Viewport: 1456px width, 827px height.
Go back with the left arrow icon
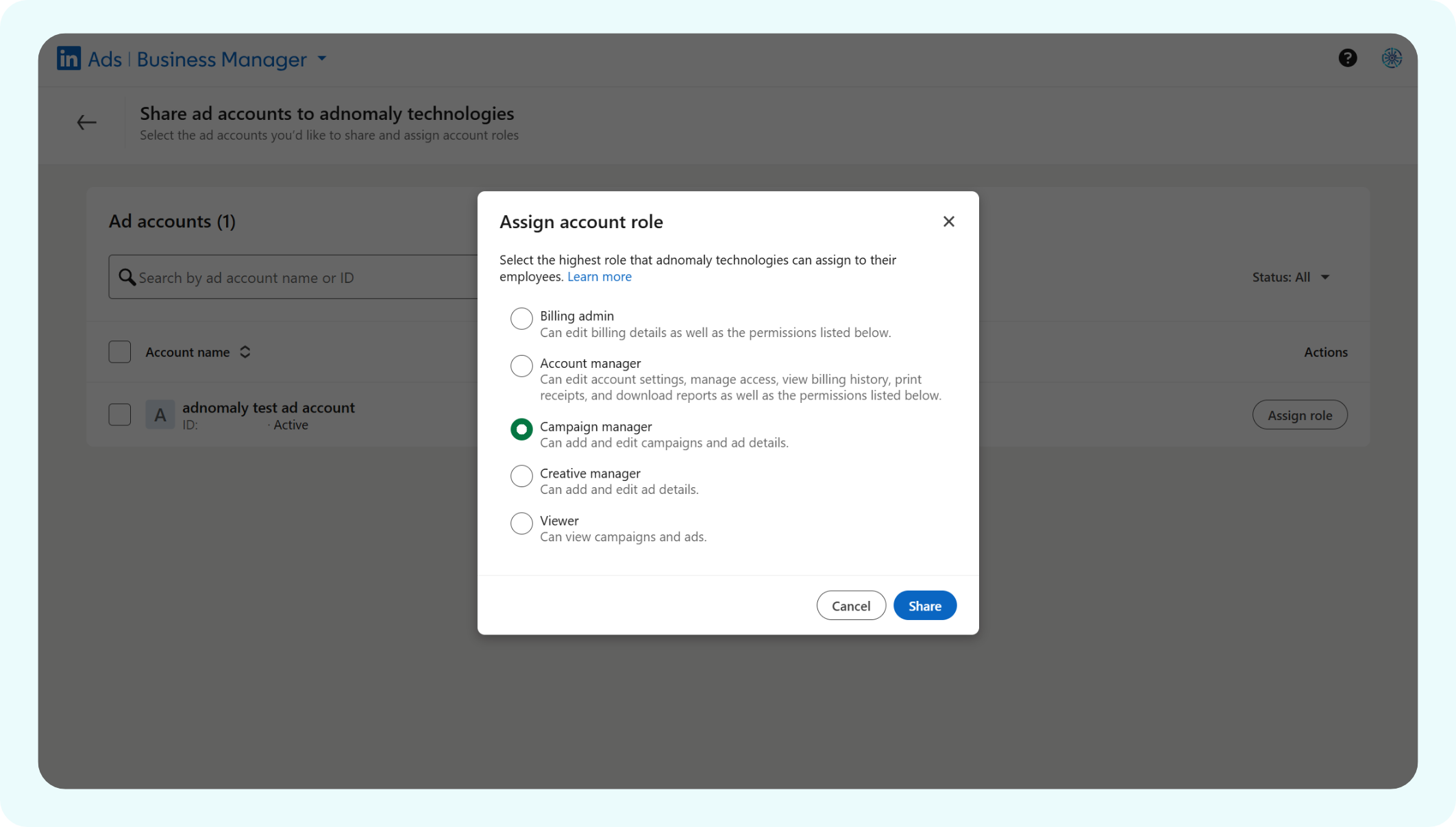pos(86,123)
